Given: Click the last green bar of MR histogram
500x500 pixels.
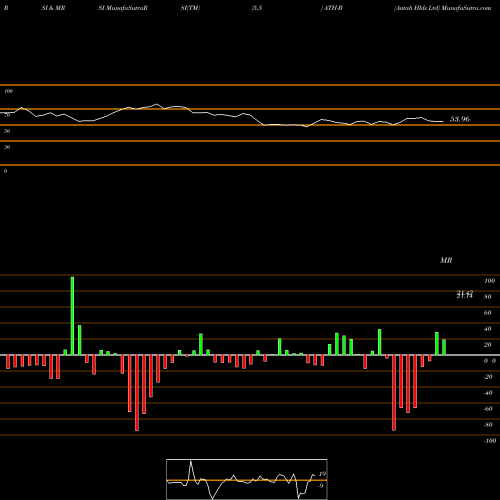Looking at the screenshot, I should (444, 347).
